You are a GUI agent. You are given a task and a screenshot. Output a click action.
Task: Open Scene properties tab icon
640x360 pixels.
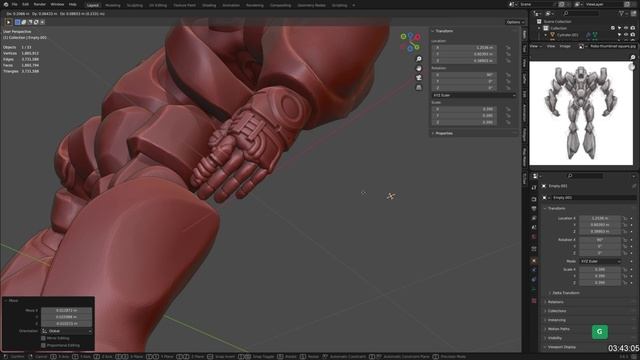[x=534, y=227]
